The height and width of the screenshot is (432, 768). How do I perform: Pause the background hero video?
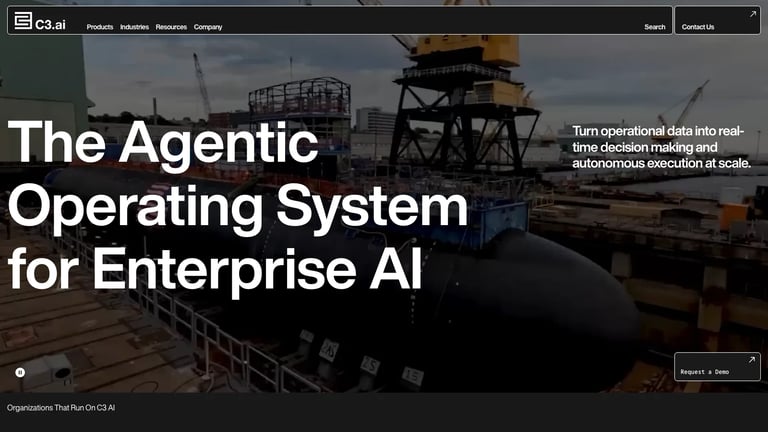(x=20, y=372)
